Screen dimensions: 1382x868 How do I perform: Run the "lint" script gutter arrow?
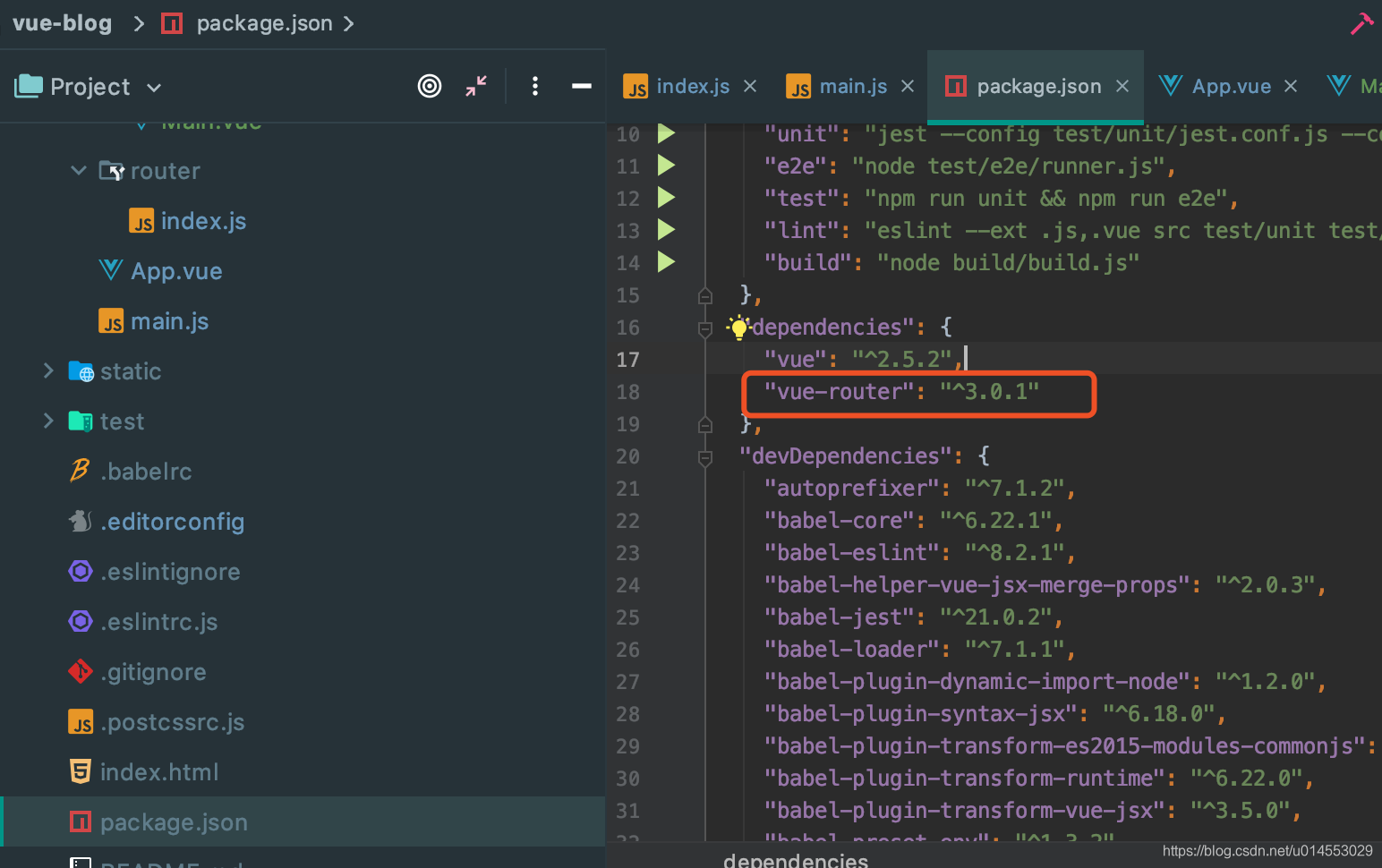coord(666,230)
